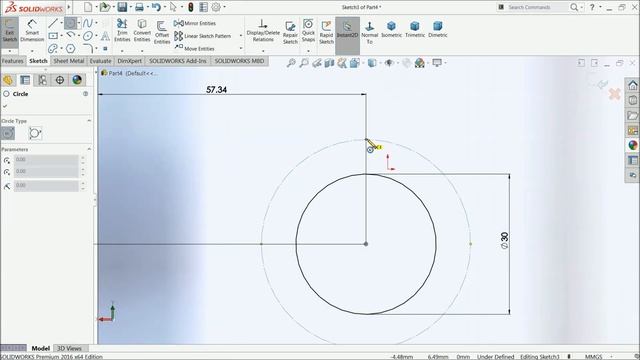Cancel sketch using the red X corner icon
The width and height of the screenshot is (640, 360).
pyautogui.click(x=615, y=94)
